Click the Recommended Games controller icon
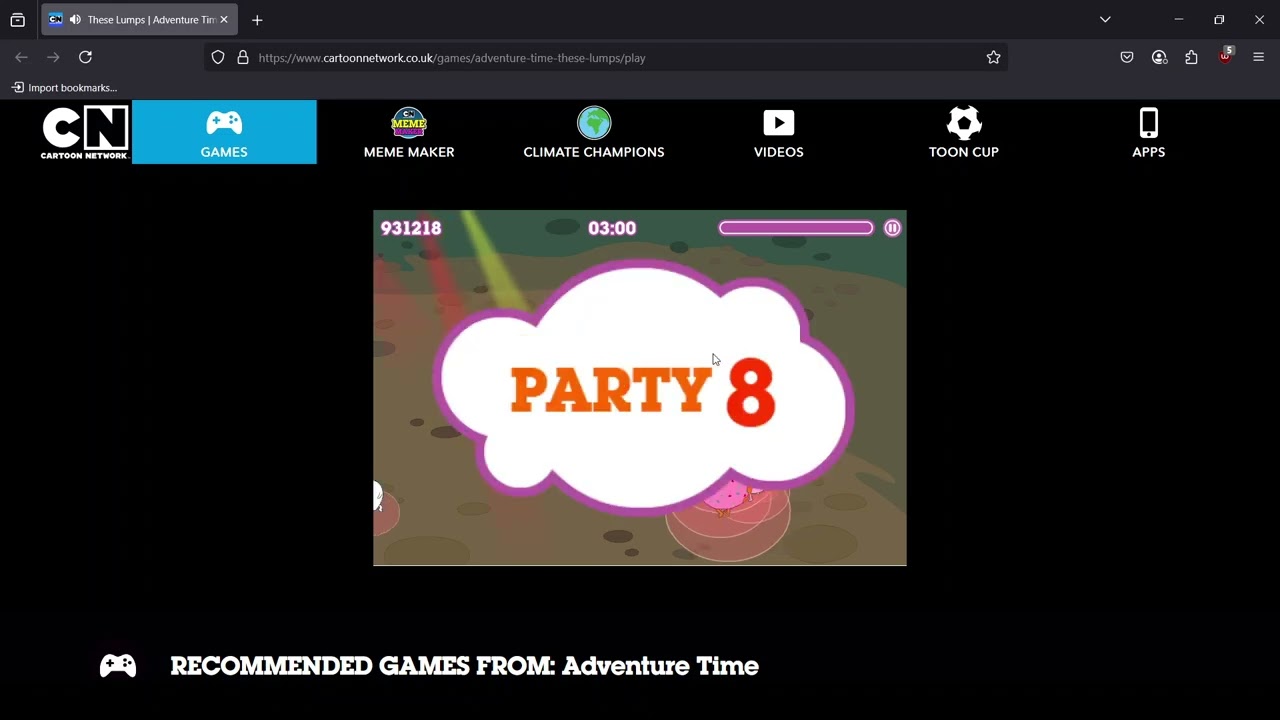The height and width of the screenshot is (720, 1280). 118,666
